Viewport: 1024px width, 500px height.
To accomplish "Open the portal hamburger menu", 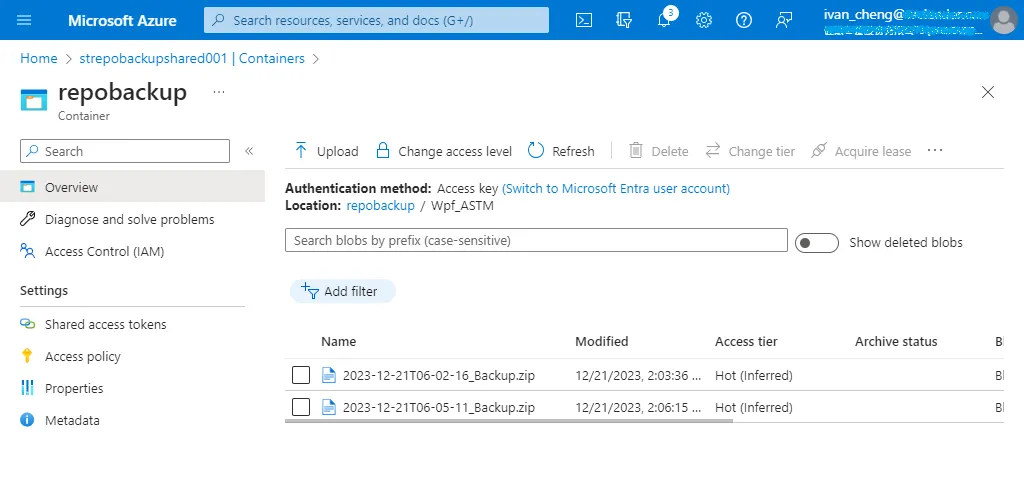I will [x=25, y=20].
